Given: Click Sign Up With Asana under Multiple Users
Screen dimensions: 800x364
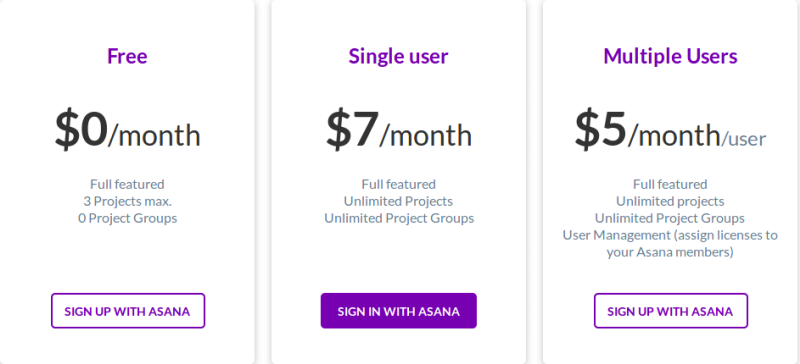Looking at the screenshot, I should pyautogui.click(x=670, y=310).
